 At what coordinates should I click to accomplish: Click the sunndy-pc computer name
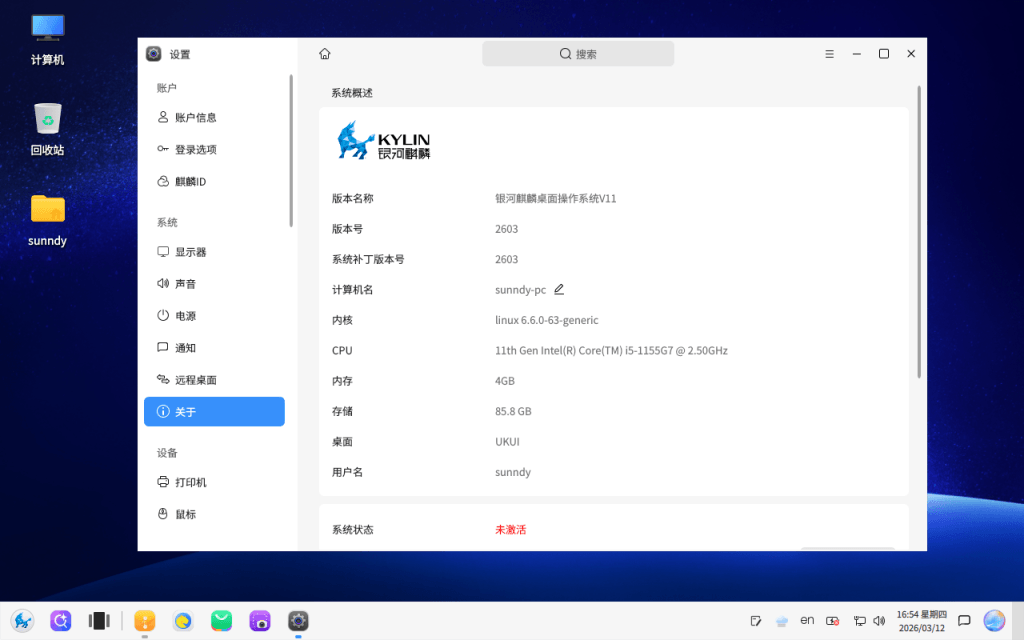[x=520, y=290]
